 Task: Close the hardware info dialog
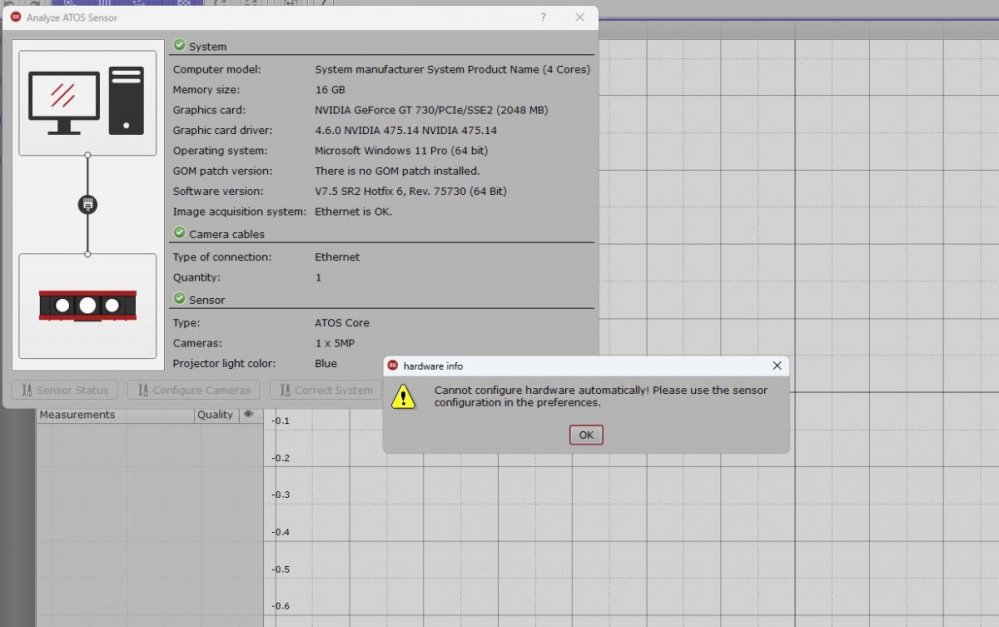pos(777,366)
